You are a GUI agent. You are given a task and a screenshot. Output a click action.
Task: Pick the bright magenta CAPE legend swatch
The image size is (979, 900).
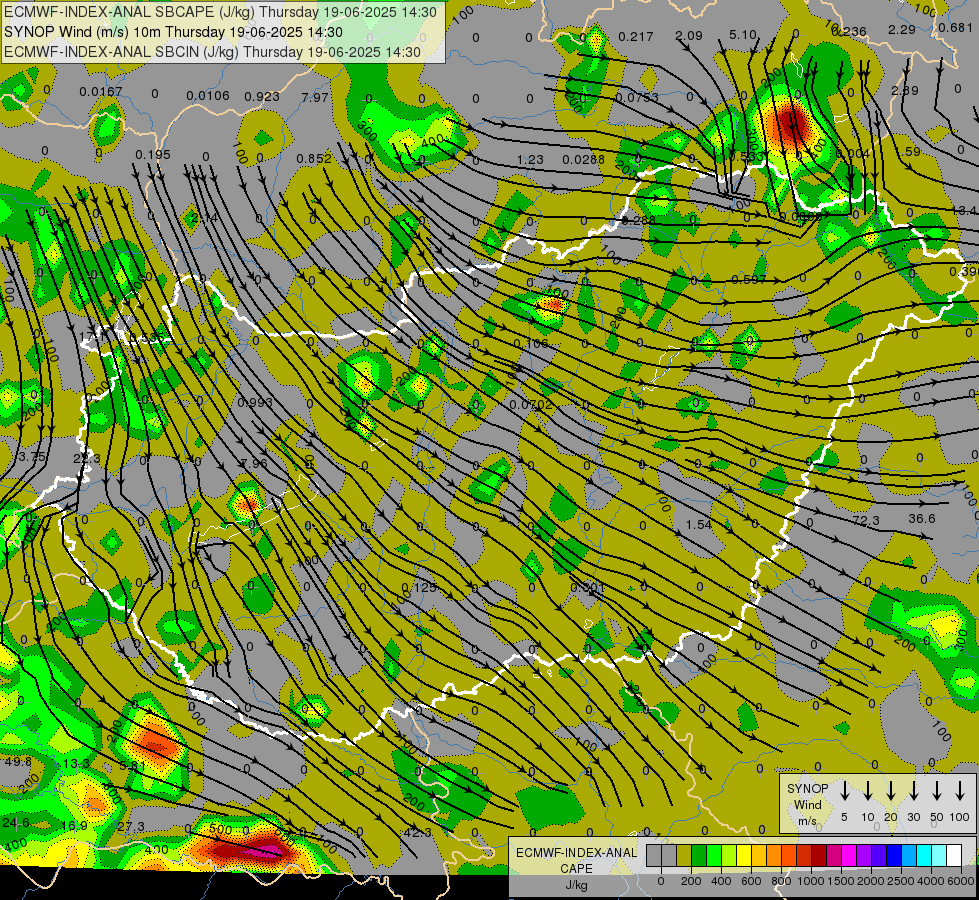tap(849, 855)
